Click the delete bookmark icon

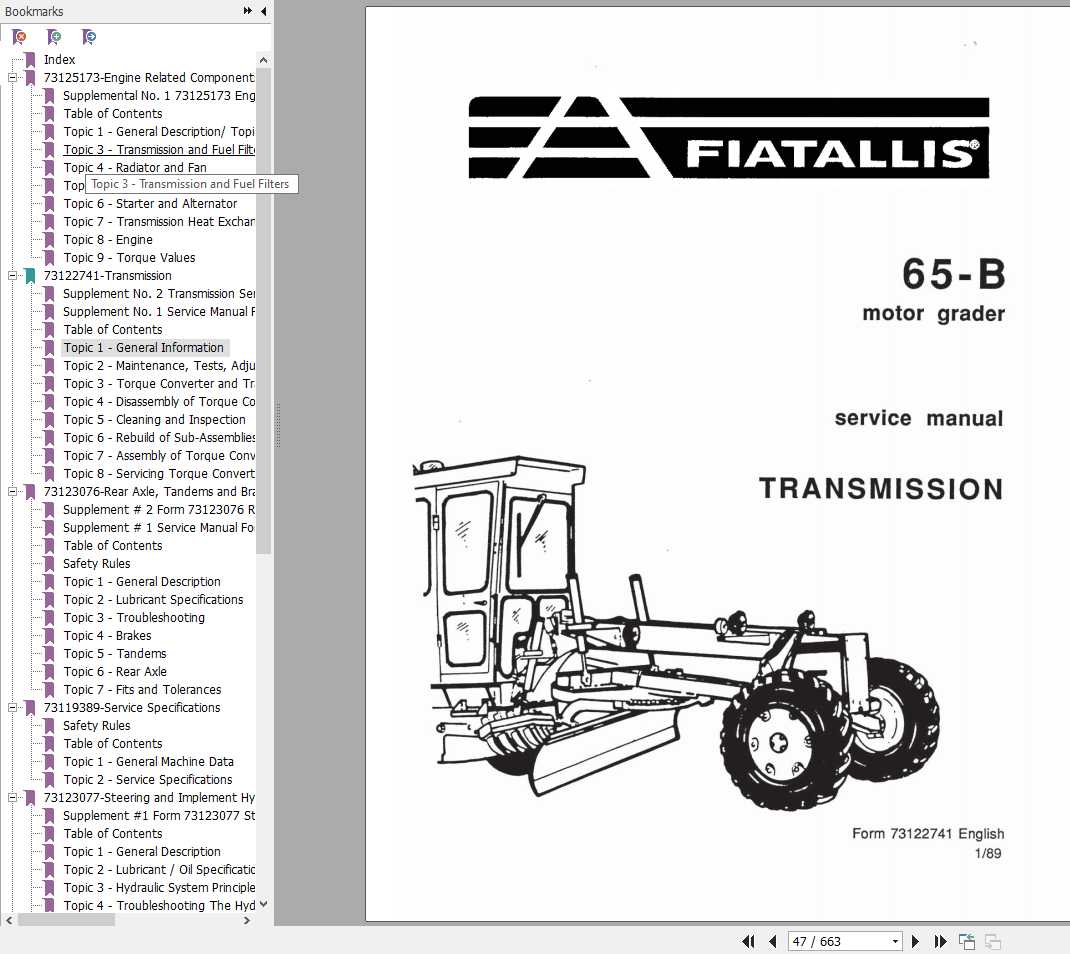coord(19,36)
